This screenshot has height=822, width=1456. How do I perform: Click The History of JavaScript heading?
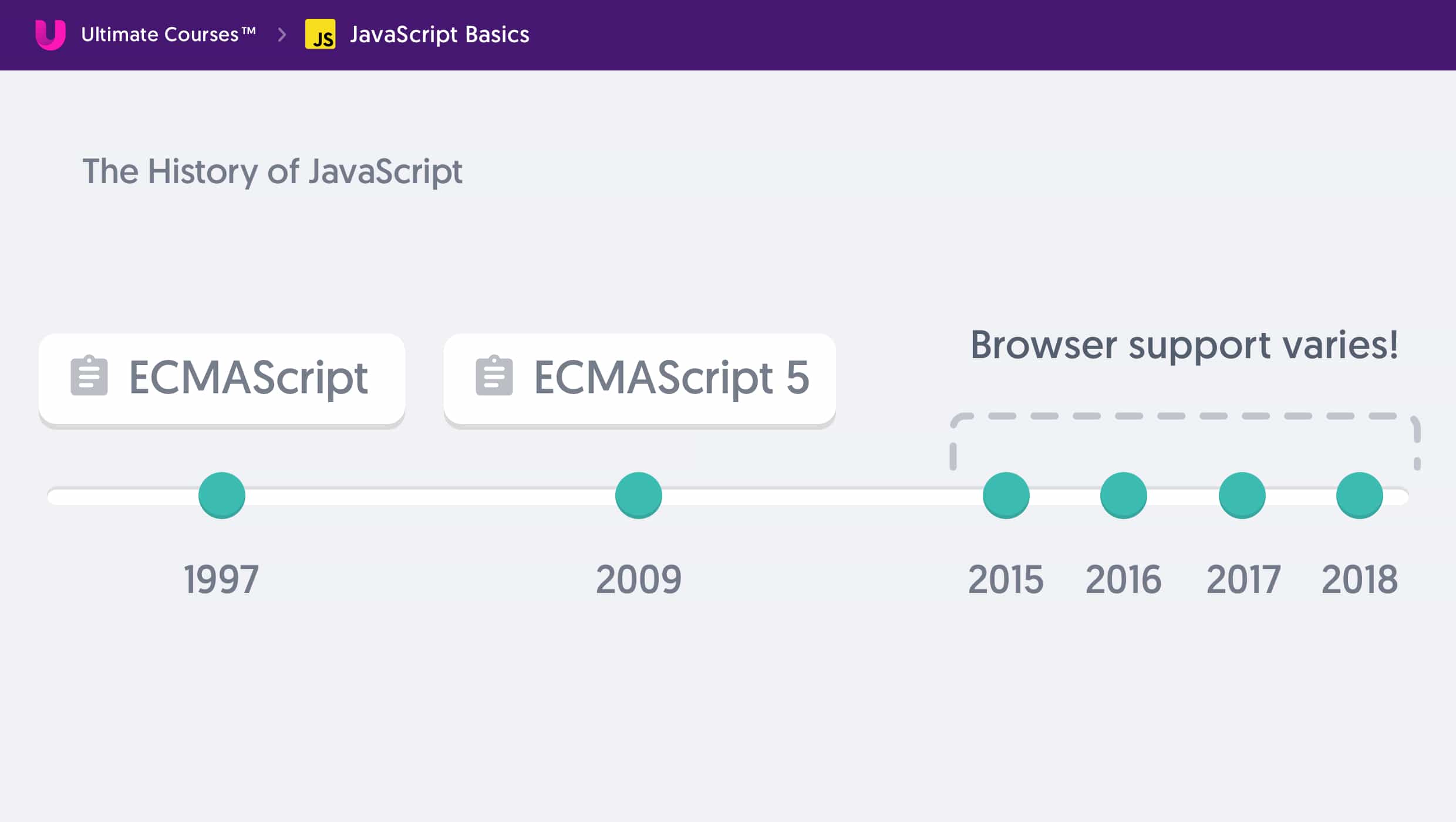272,171
